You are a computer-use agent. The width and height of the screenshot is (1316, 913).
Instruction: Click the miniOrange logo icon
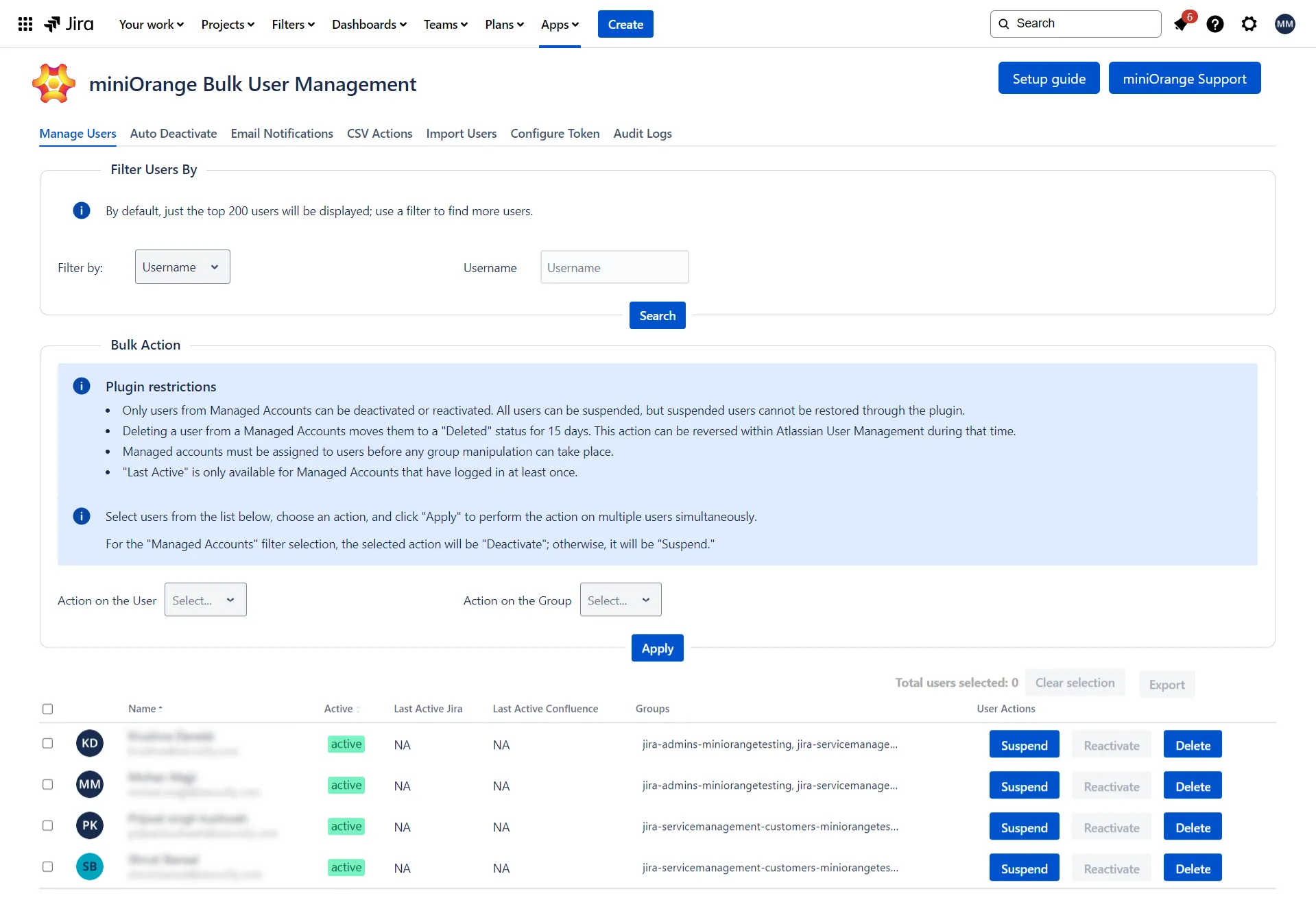54,84
